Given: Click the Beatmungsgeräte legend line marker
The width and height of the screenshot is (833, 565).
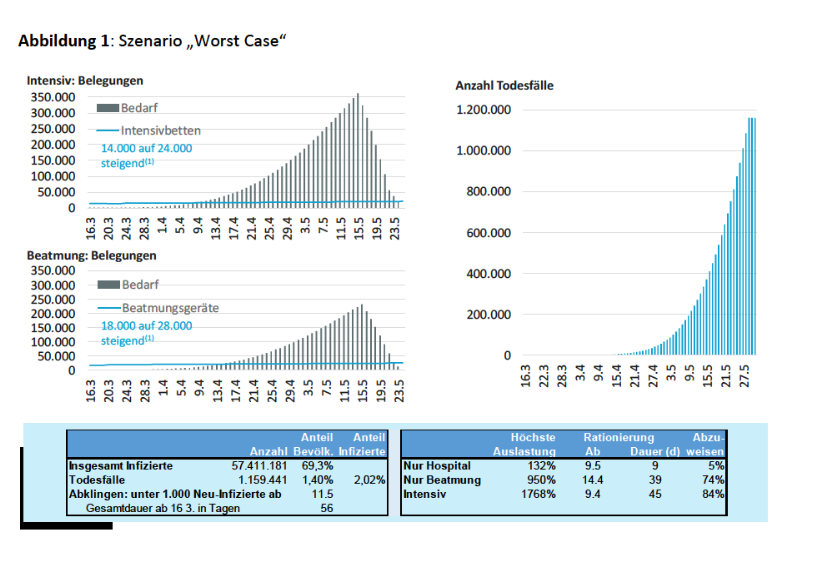Looking at the screenshot, I should click(107, 309).
